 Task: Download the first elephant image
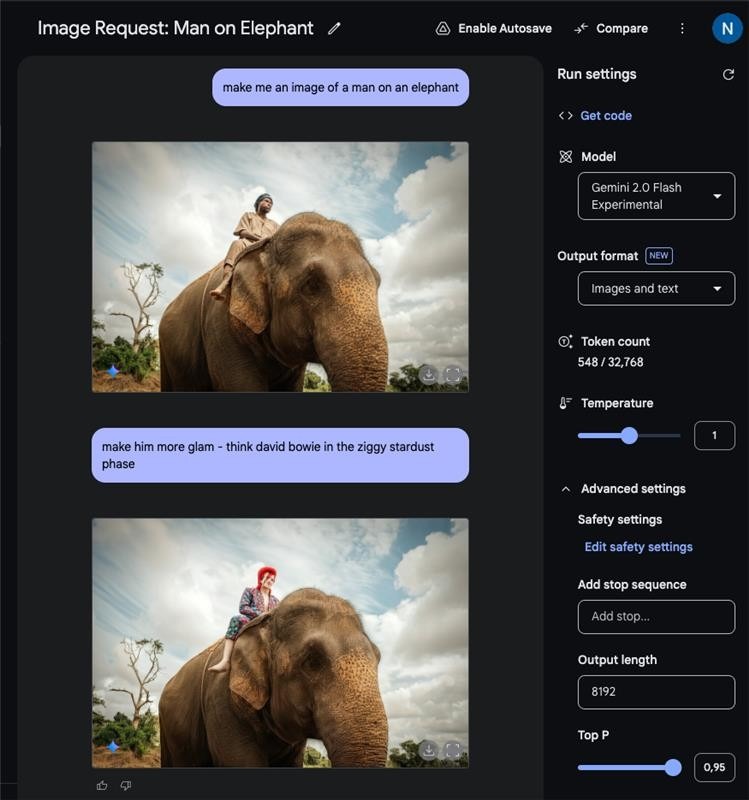click(428, 374)
